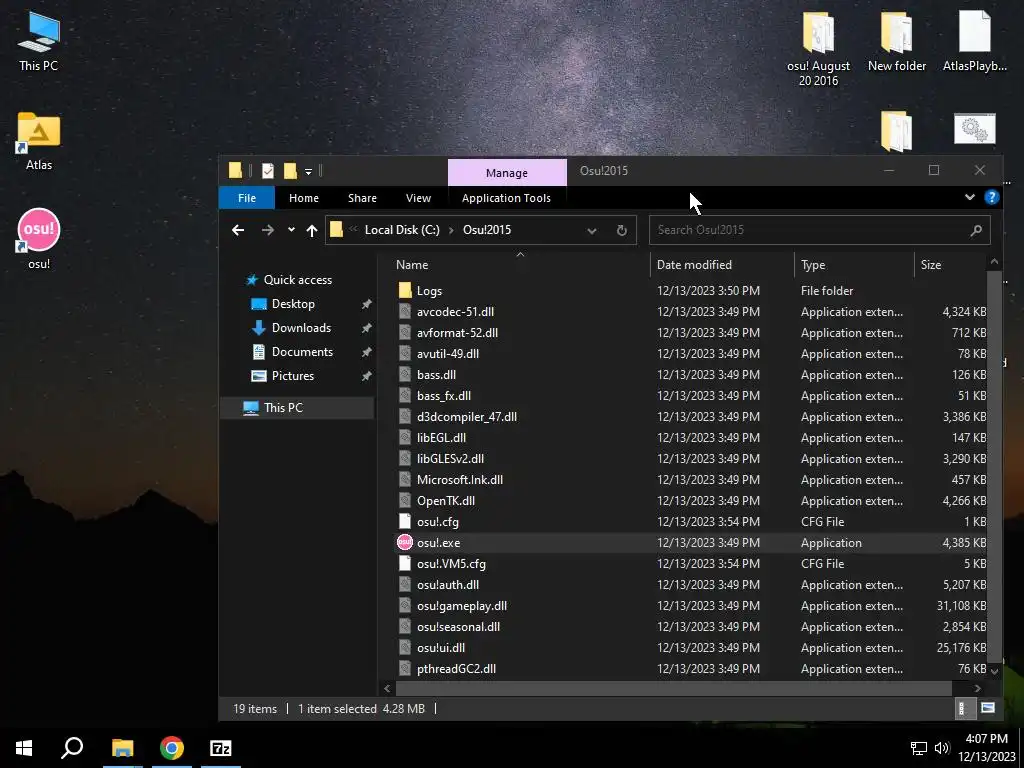Select the osu!.cfg file
The height and width of the screenshot is (768, 1024).
coord(438,522)
